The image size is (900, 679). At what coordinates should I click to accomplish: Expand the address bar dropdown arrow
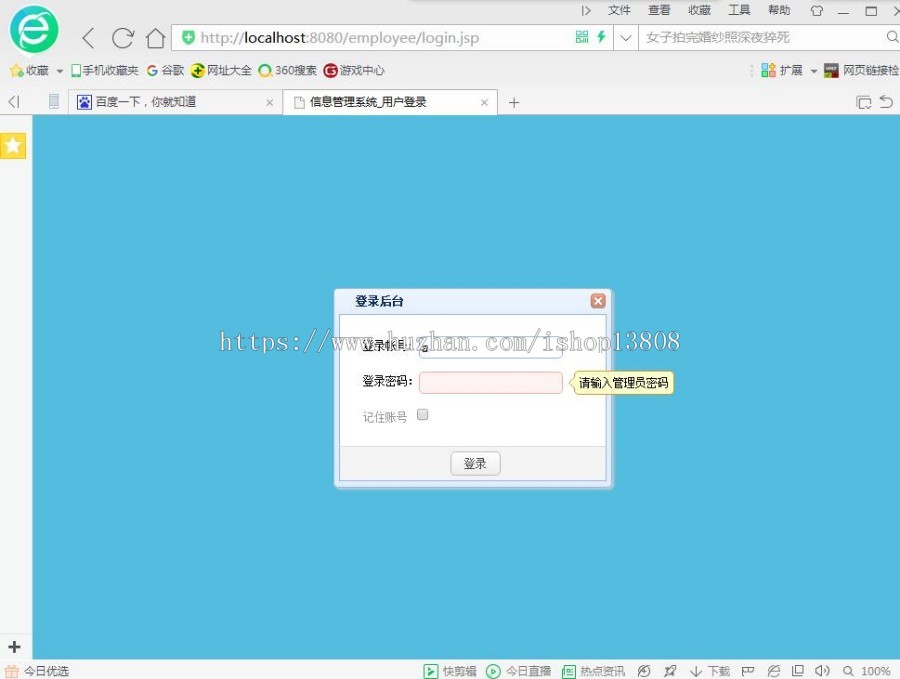(625, 37)
